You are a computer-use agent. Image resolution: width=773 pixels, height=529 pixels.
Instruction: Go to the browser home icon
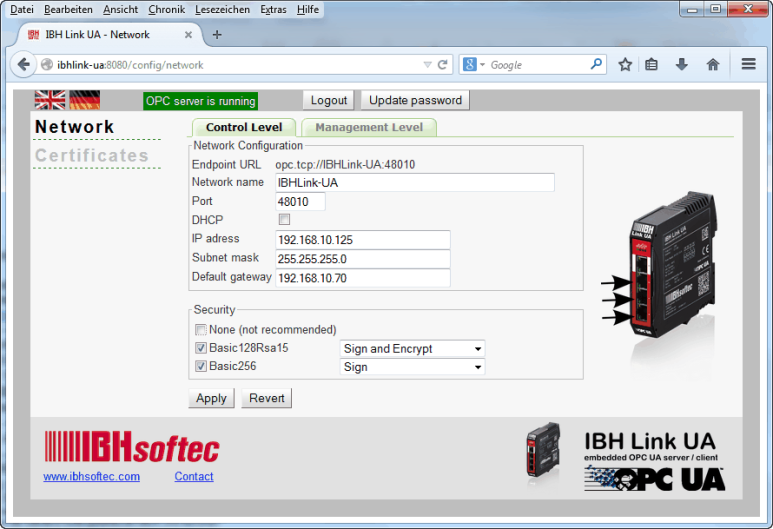point(713,65)
